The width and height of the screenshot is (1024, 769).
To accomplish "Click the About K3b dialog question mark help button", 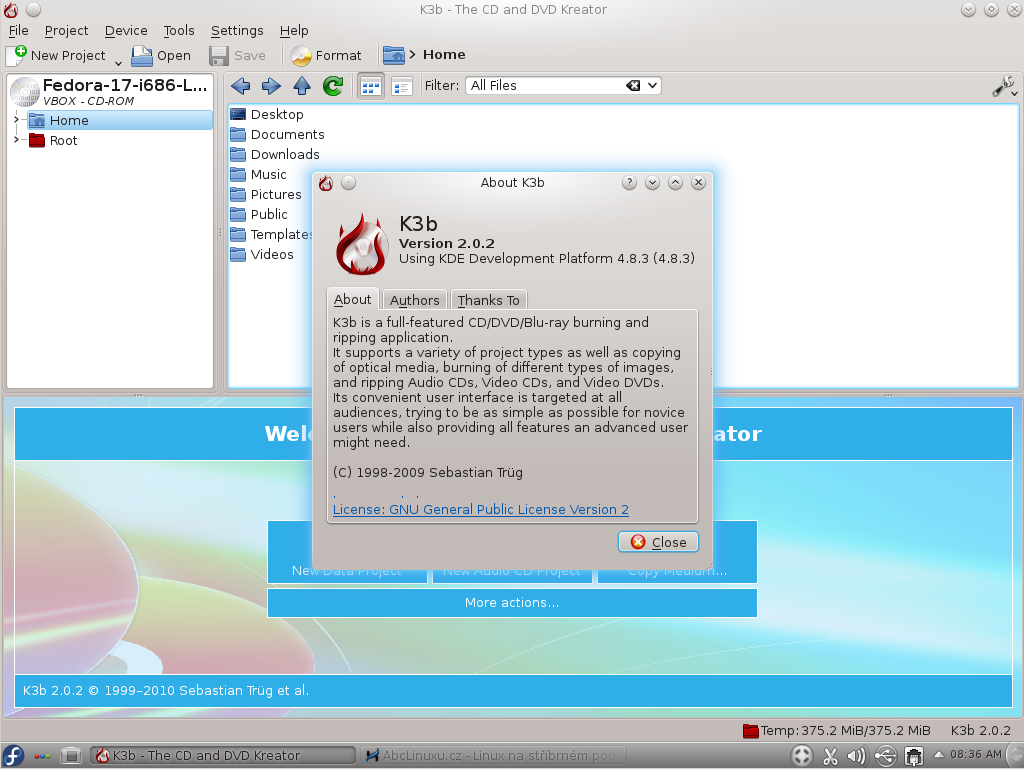I will (629, 183).
